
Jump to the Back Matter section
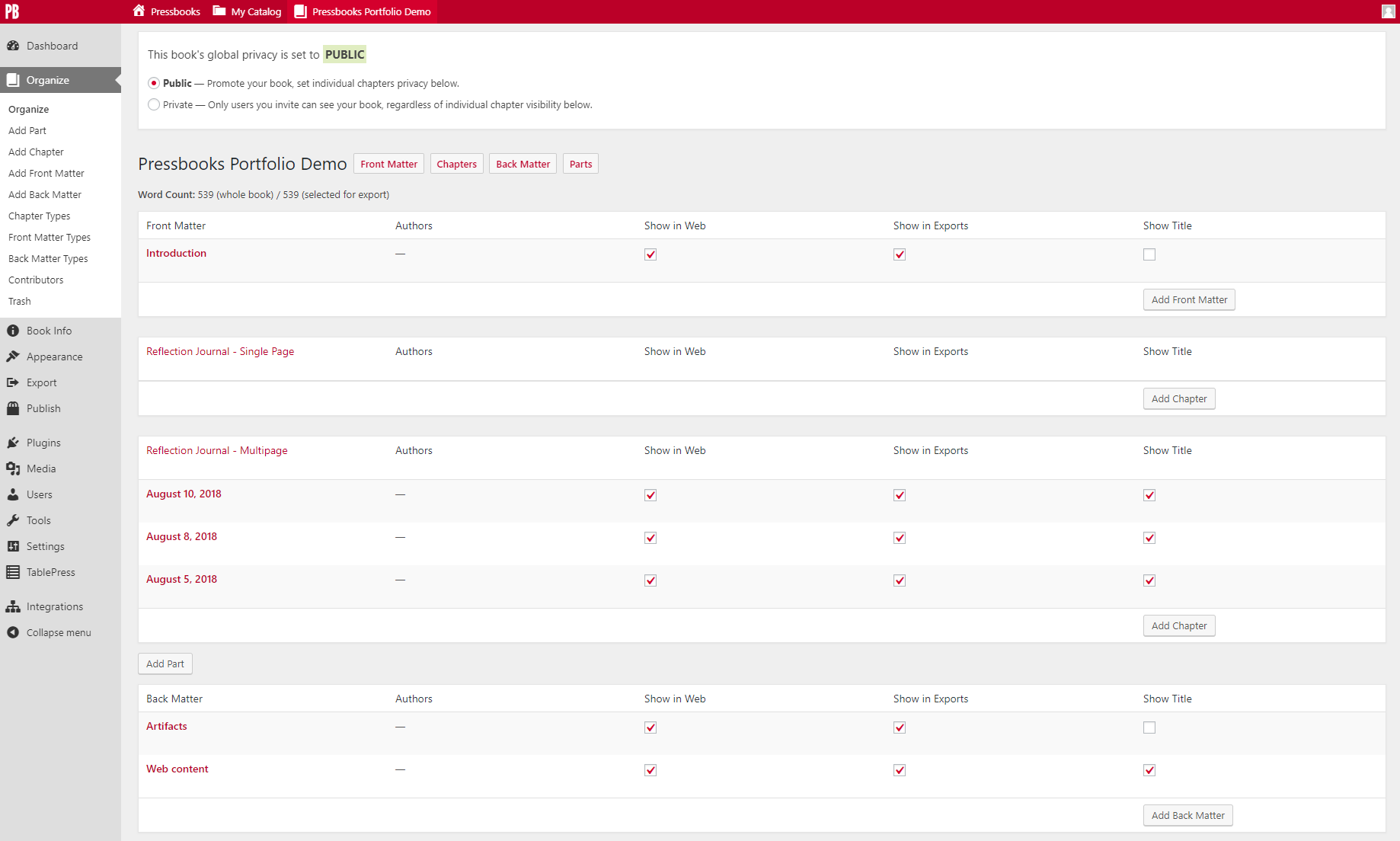523,164
